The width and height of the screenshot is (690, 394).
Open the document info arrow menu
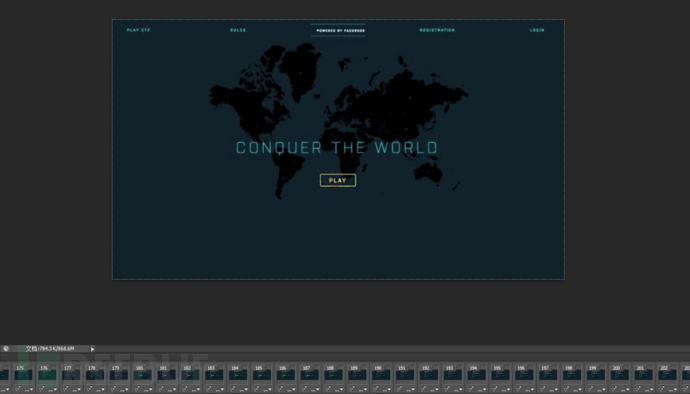click(92, 349)
